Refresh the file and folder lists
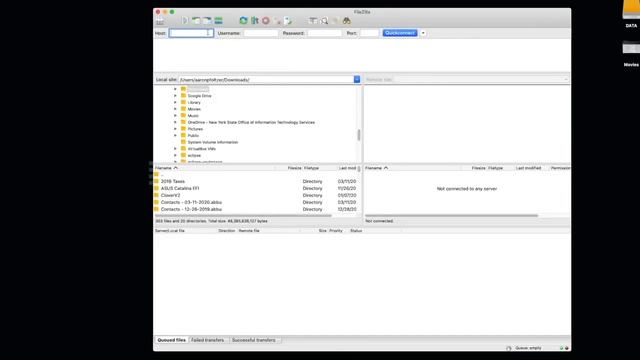Viewport: 640px width, 360px height. (243, 21)
